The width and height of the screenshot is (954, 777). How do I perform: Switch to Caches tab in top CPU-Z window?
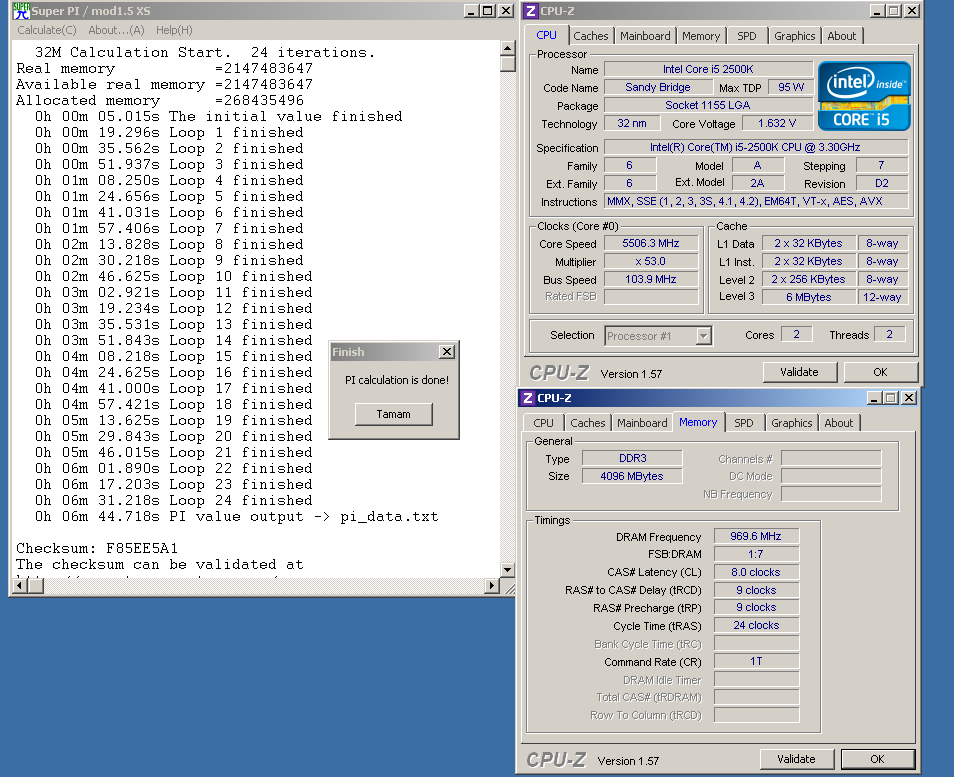tap(591, 36)
